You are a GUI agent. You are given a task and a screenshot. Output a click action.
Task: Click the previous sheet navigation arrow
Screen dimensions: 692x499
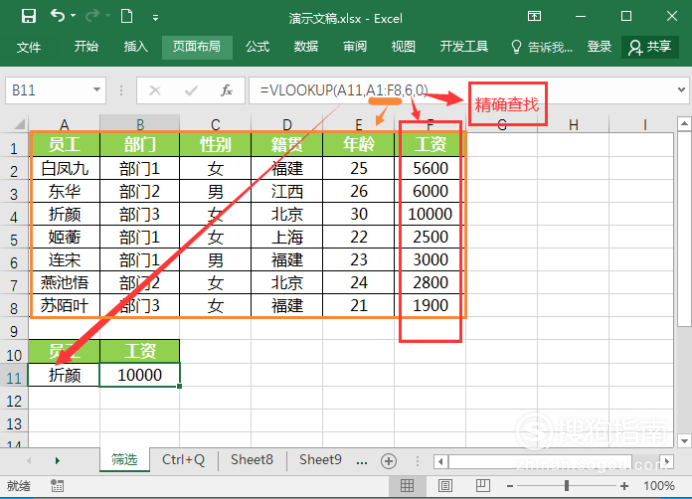tap(29, 461)
